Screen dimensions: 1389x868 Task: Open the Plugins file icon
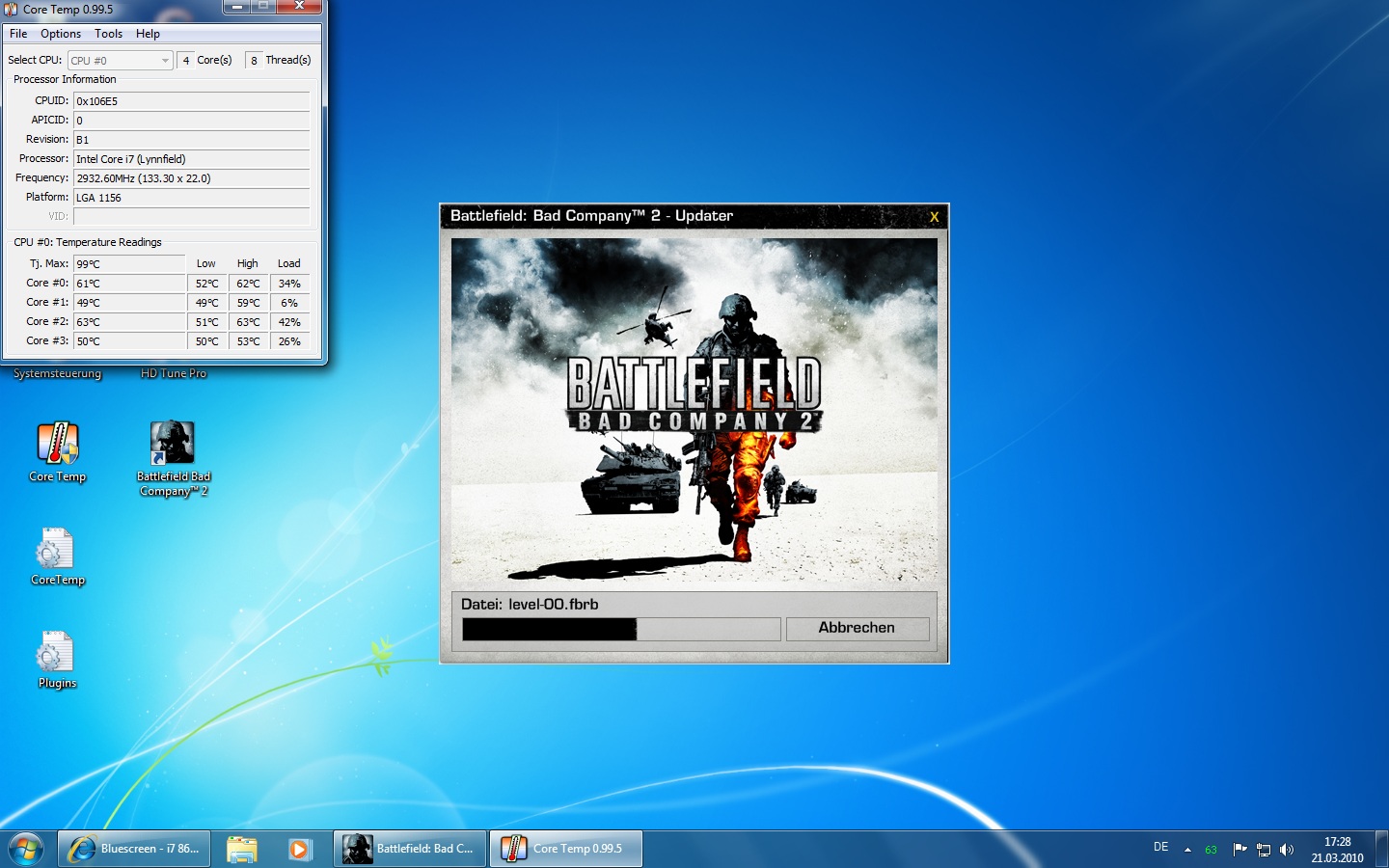tap(57, 660)
